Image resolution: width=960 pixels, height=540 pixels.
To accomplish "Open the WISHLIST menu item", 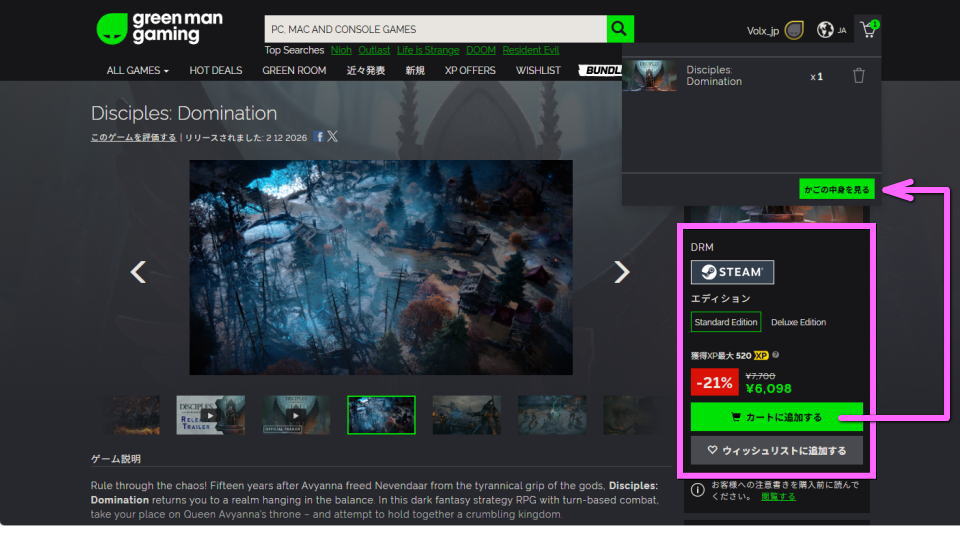I will [538, 71].
